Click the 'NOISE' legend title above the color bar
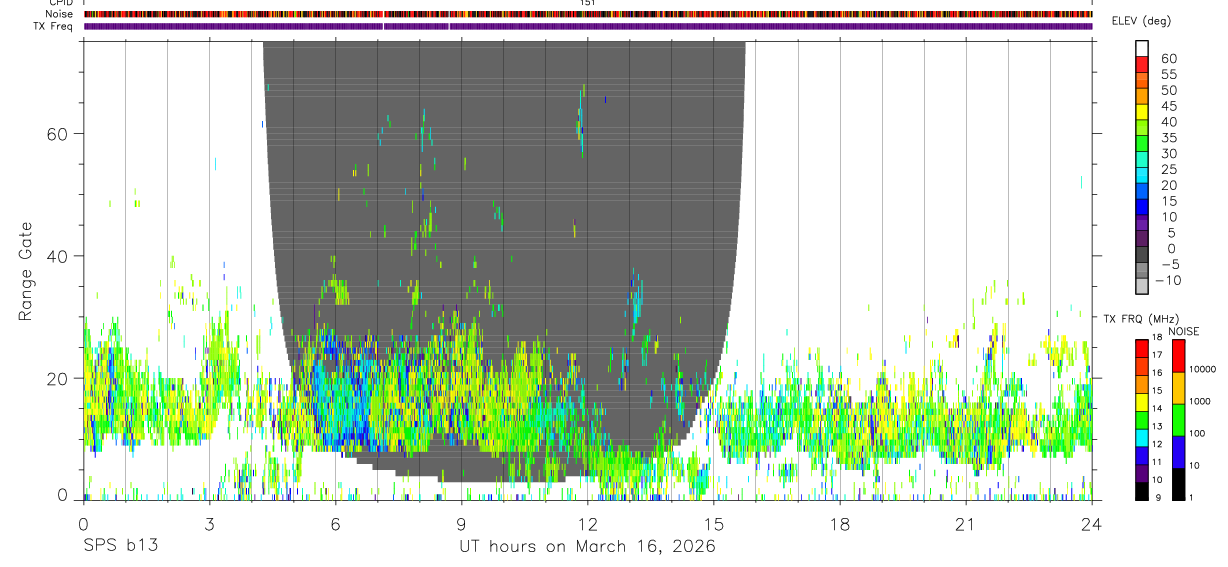This screenshot has height=567, width=1228. click(1183, 331)
